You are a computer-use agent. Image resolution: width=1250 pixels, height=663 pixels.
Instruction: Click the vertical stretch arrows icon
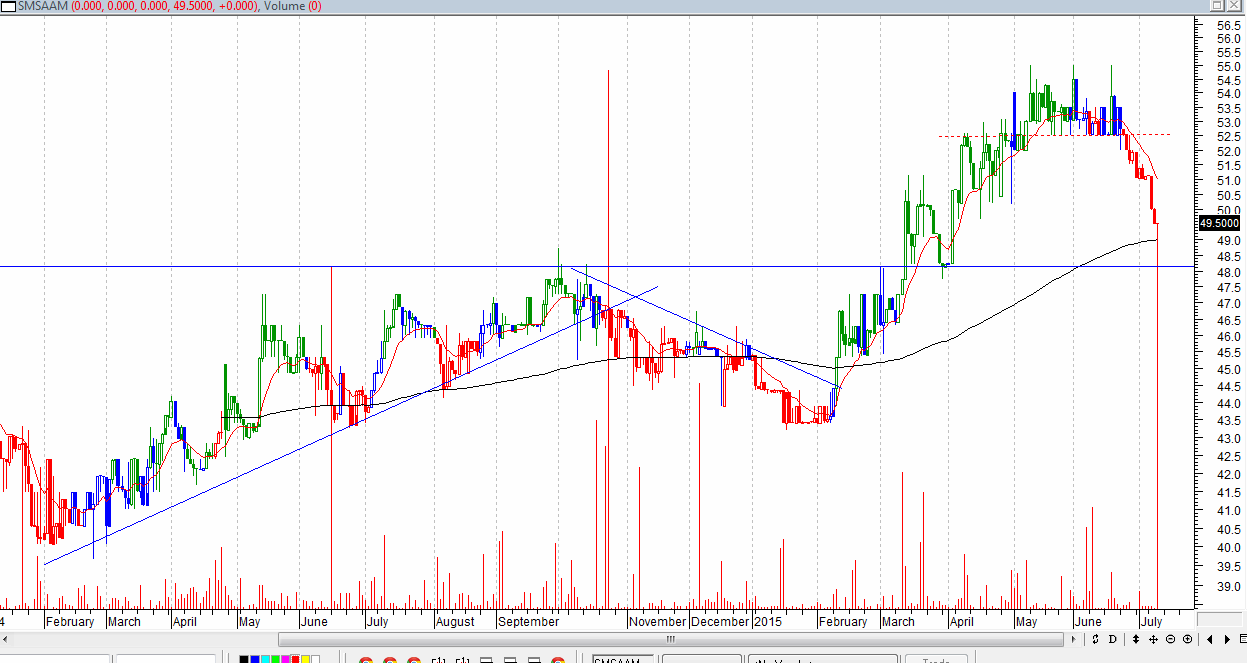click(x=1136, y=639)
